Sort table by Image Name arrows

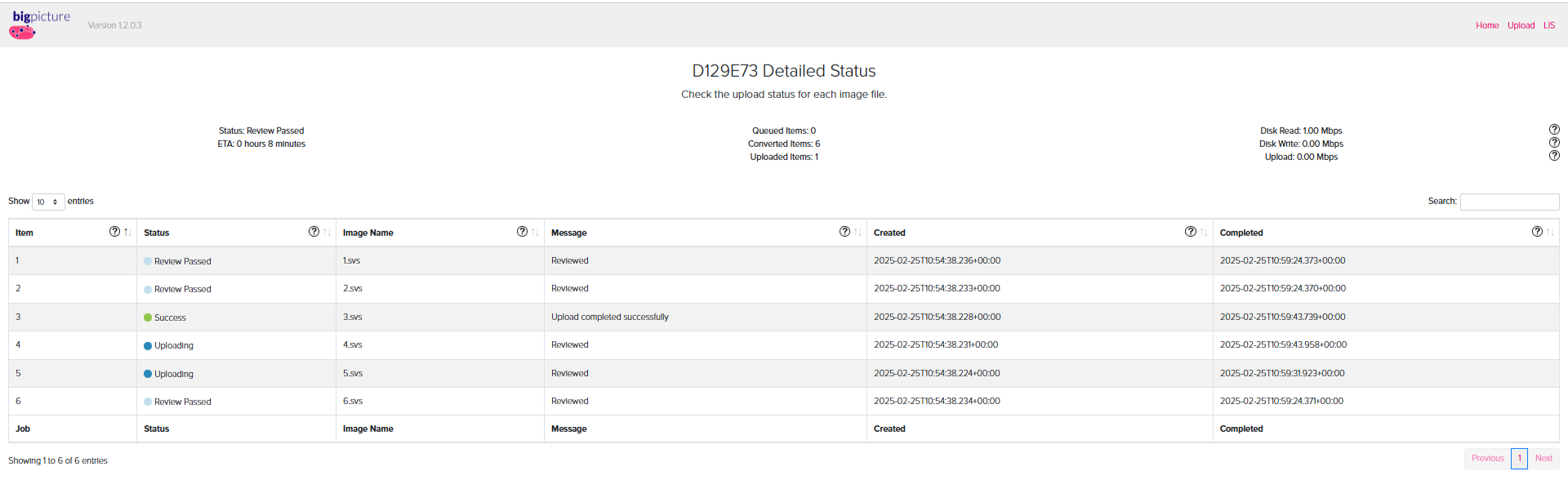point(535,233)
